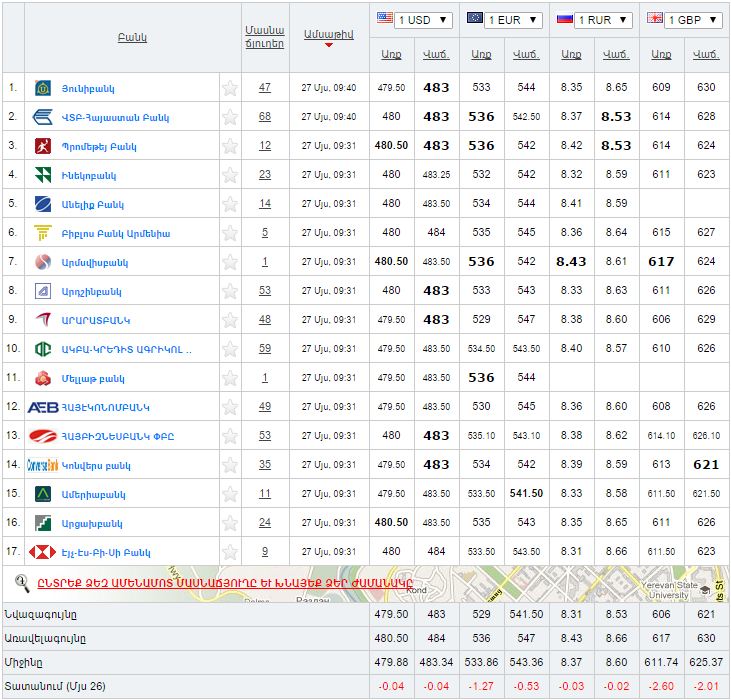Click the Byblos Bank Armenia logo
This screenshot has height=700, width=731.
[43, 233]
